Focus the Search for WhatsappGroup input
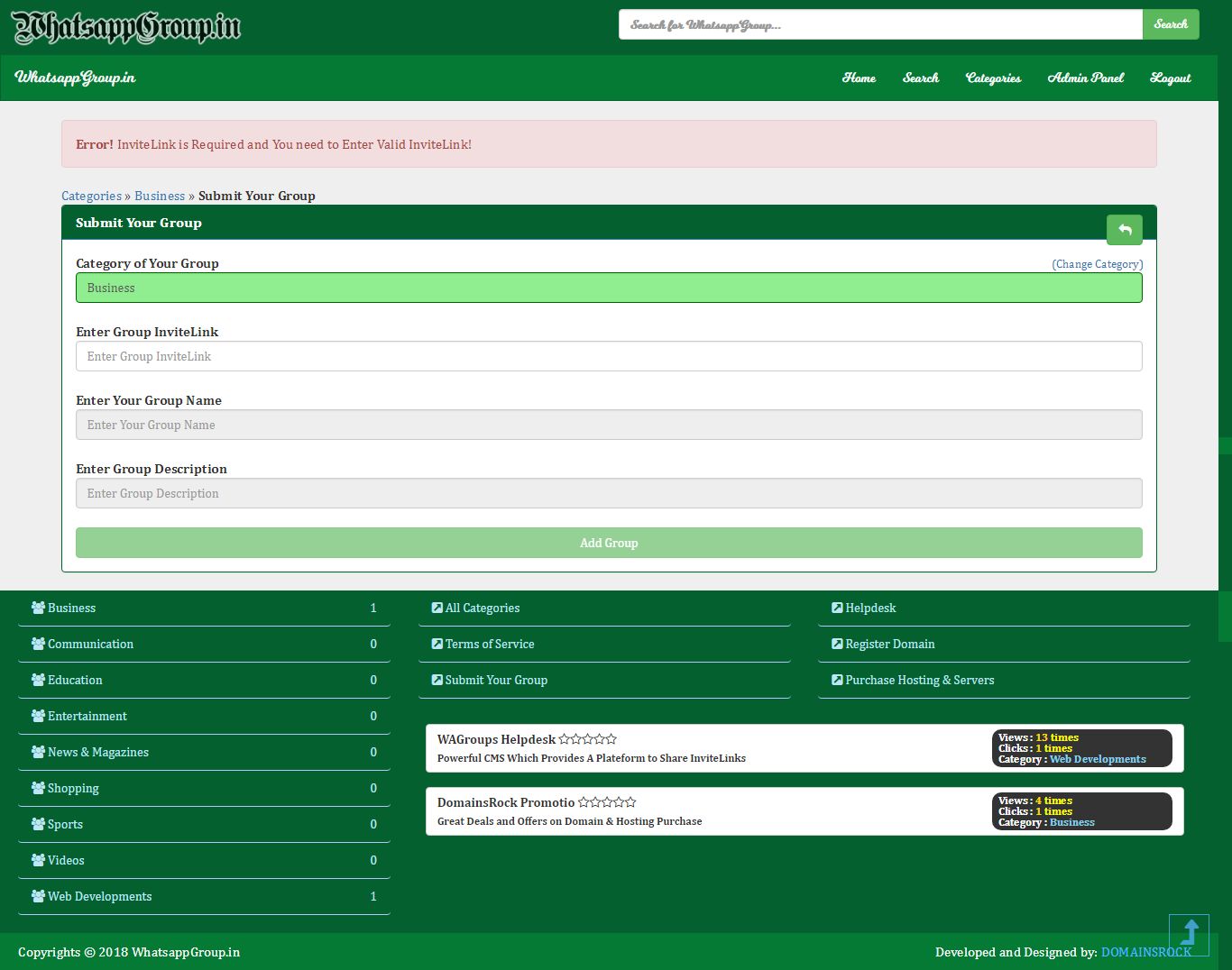The image size is (1232, 970). 880,24
